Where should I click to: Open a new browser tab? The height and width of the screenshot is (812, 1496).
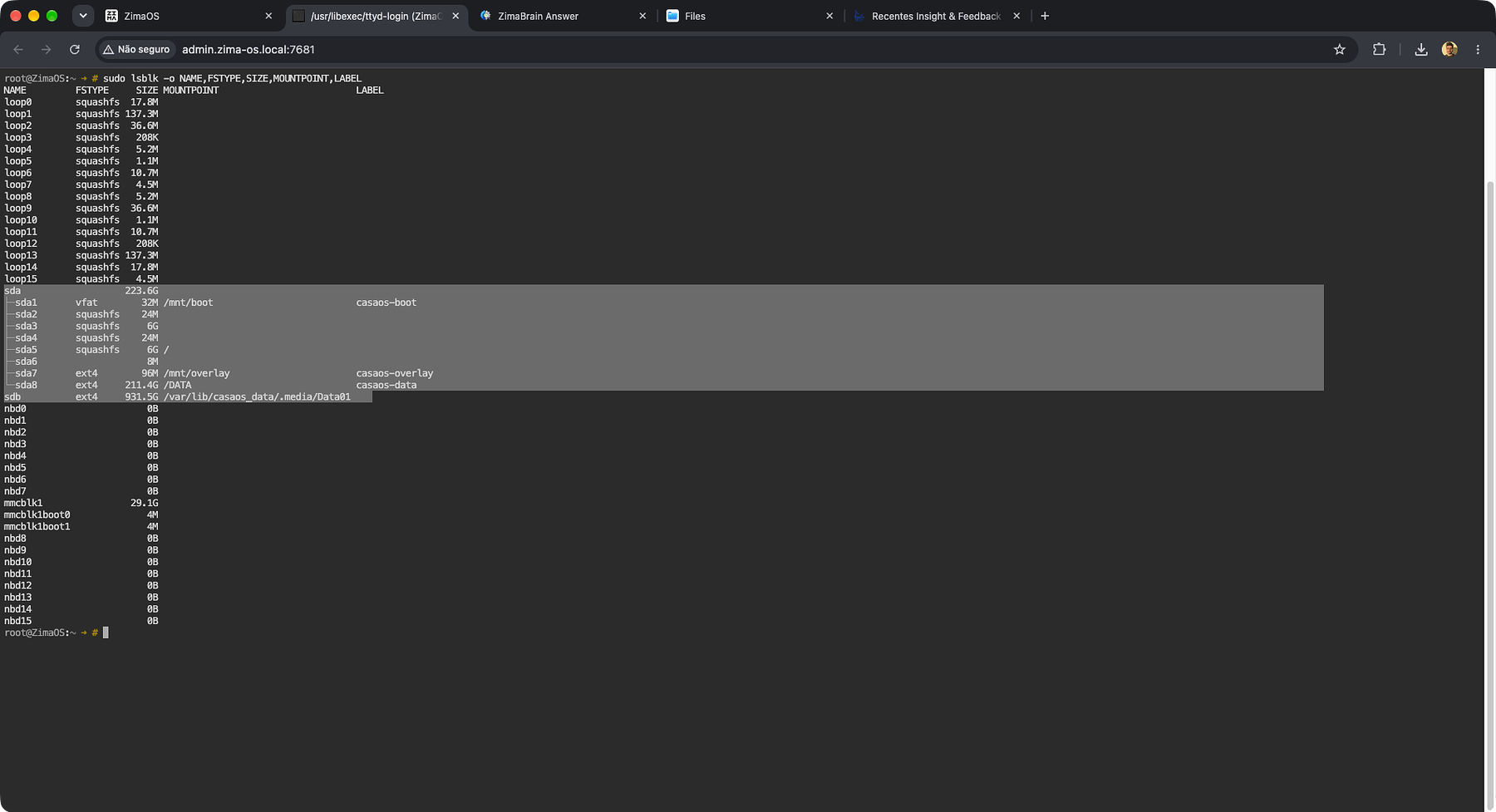pyautogui.click(x=1045, y=16)
